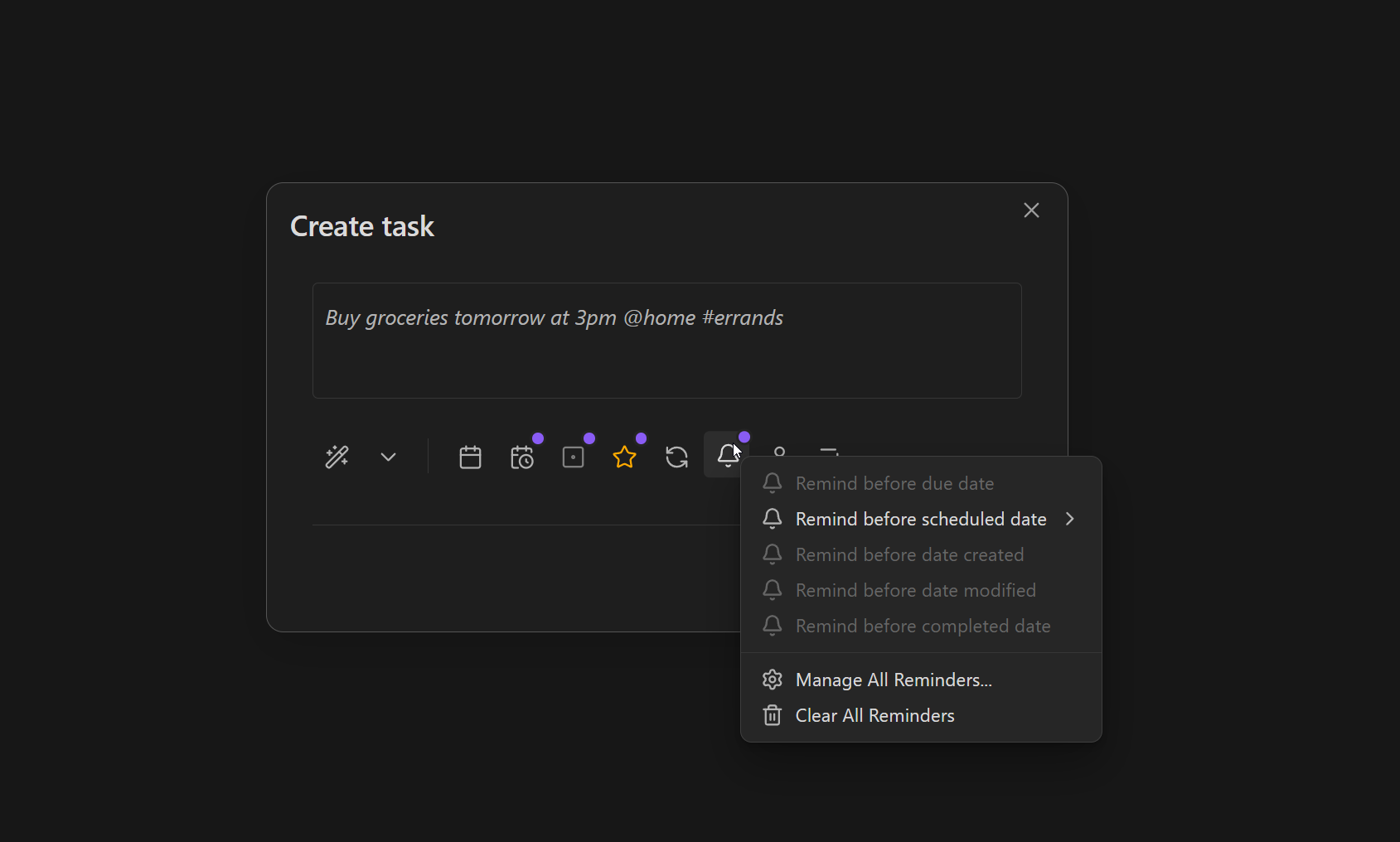Select Remind before date created
Screen dimensions: 1400x842
(909, 554)
